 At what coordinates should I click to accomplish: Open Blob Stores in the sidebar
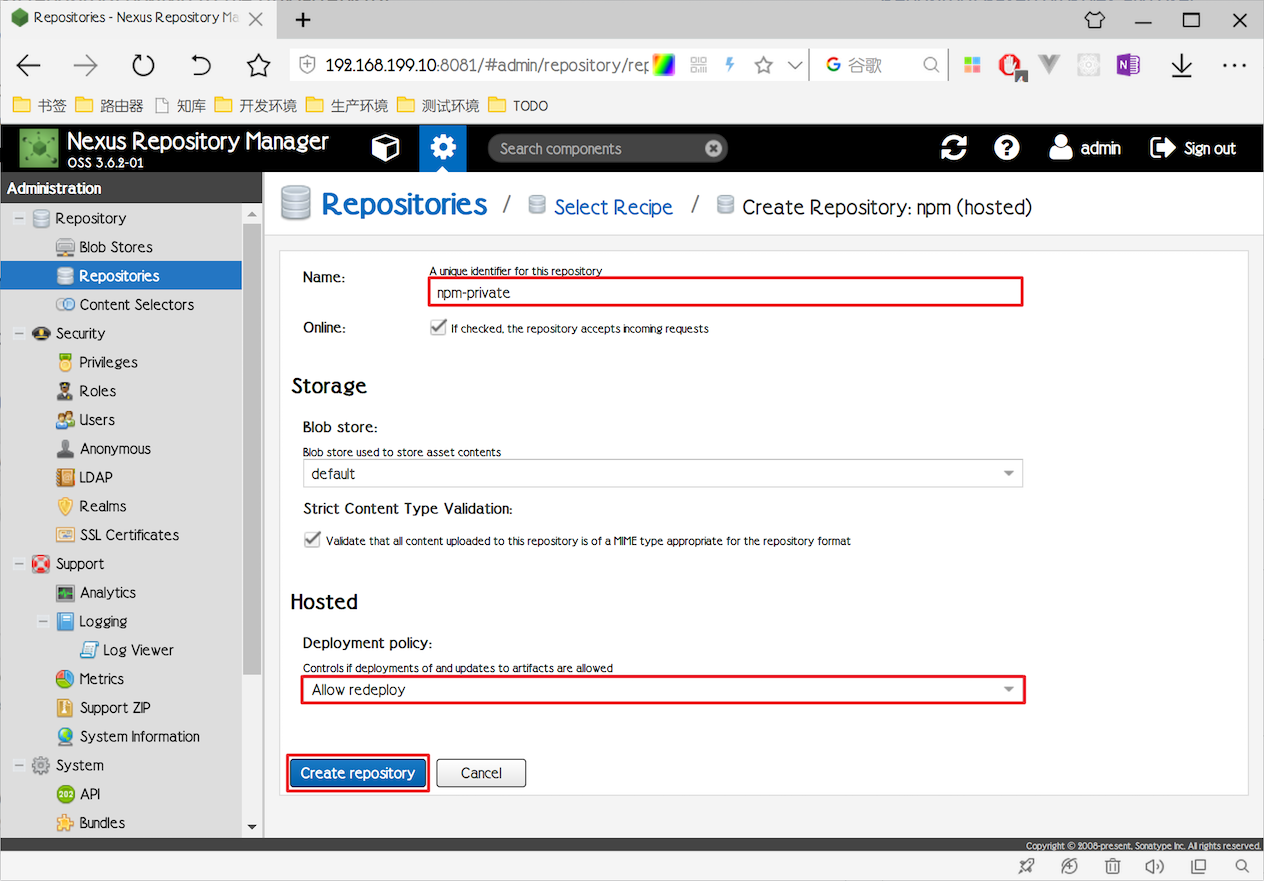point(116,247)
